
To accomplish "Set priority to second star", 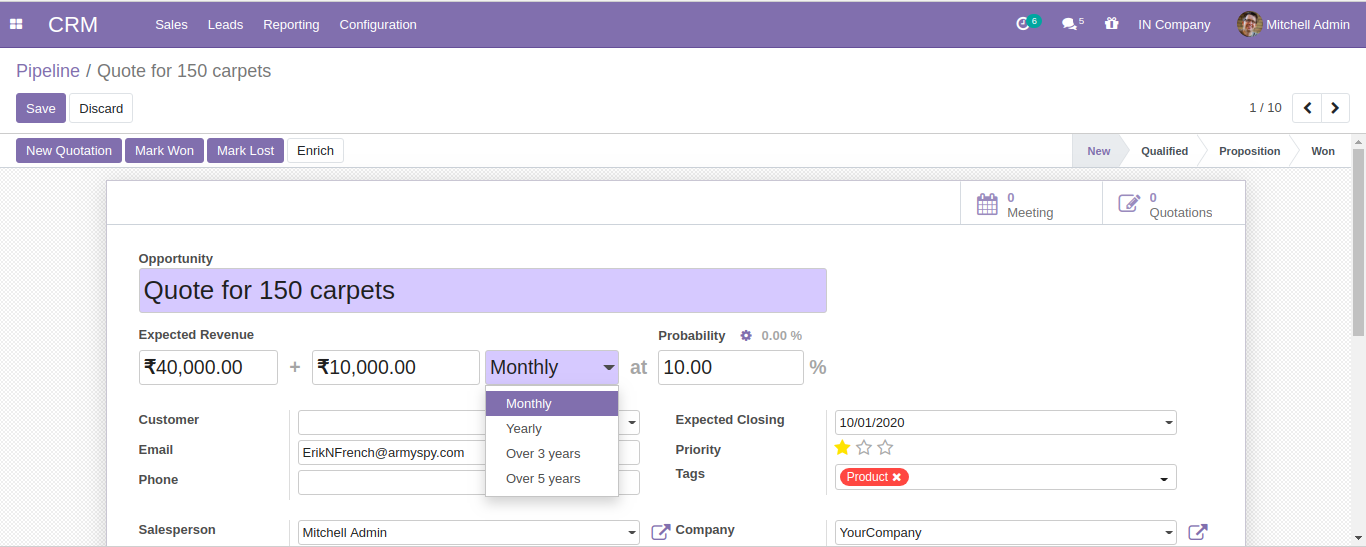I will click(864, 447).
